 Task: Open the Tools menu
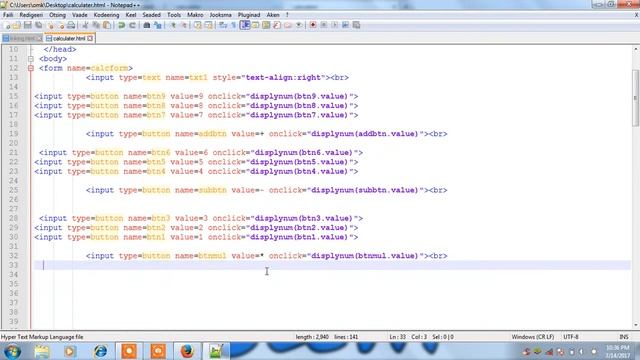pyautogui.click(x=174, y=15)
